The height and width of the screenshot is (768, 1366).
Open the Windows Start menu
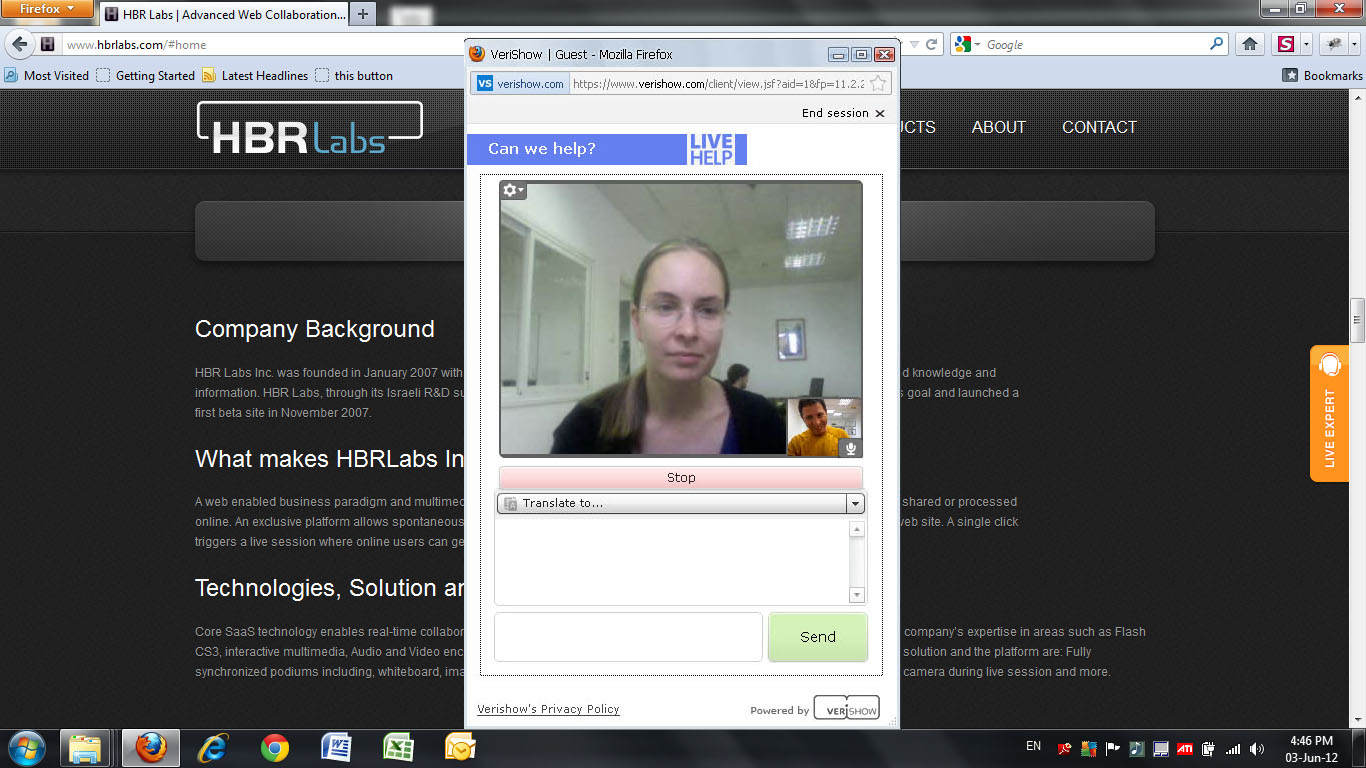(26, 747)
